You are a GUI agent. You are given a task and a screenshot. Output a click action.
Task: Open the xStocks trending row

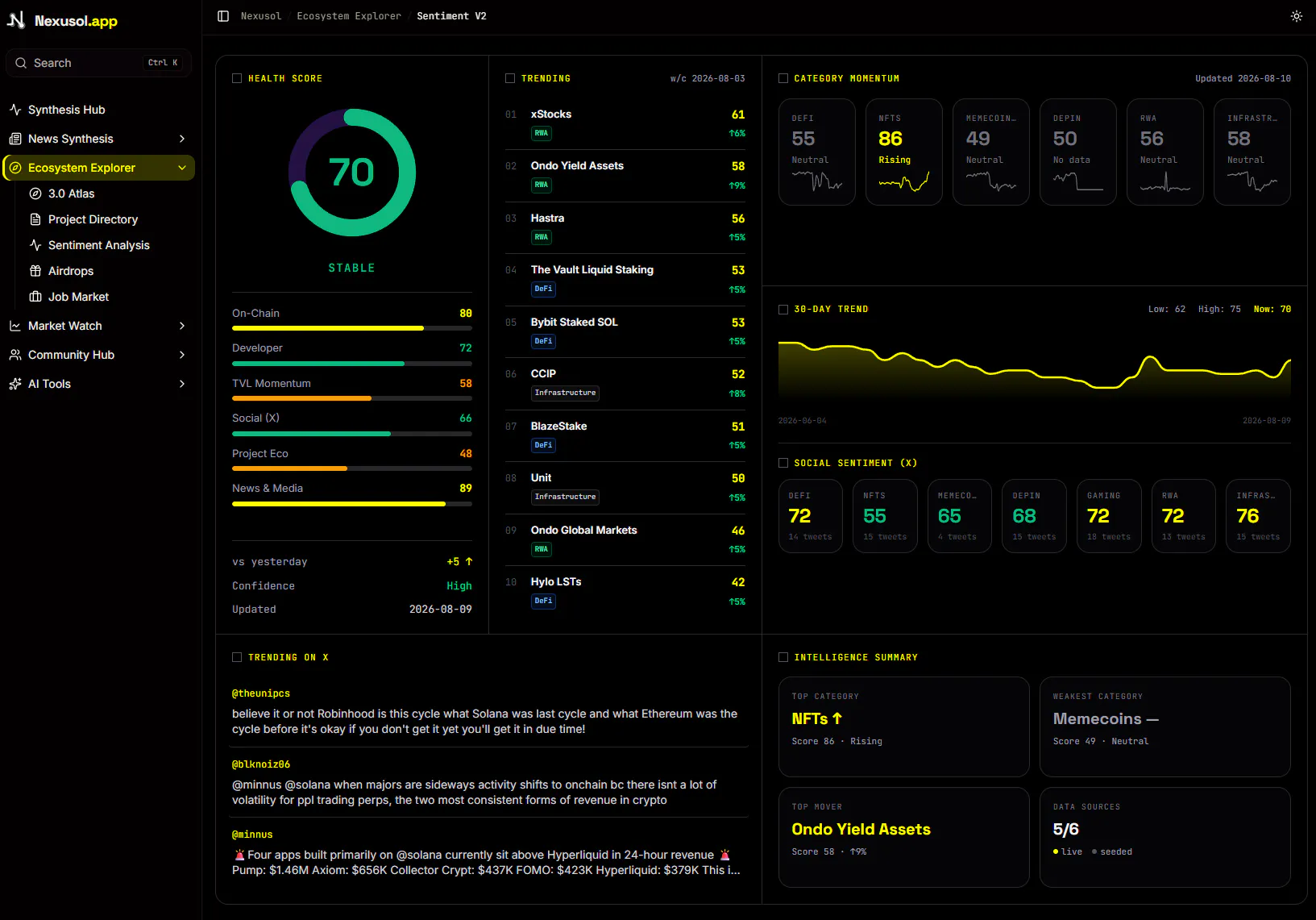625,123
